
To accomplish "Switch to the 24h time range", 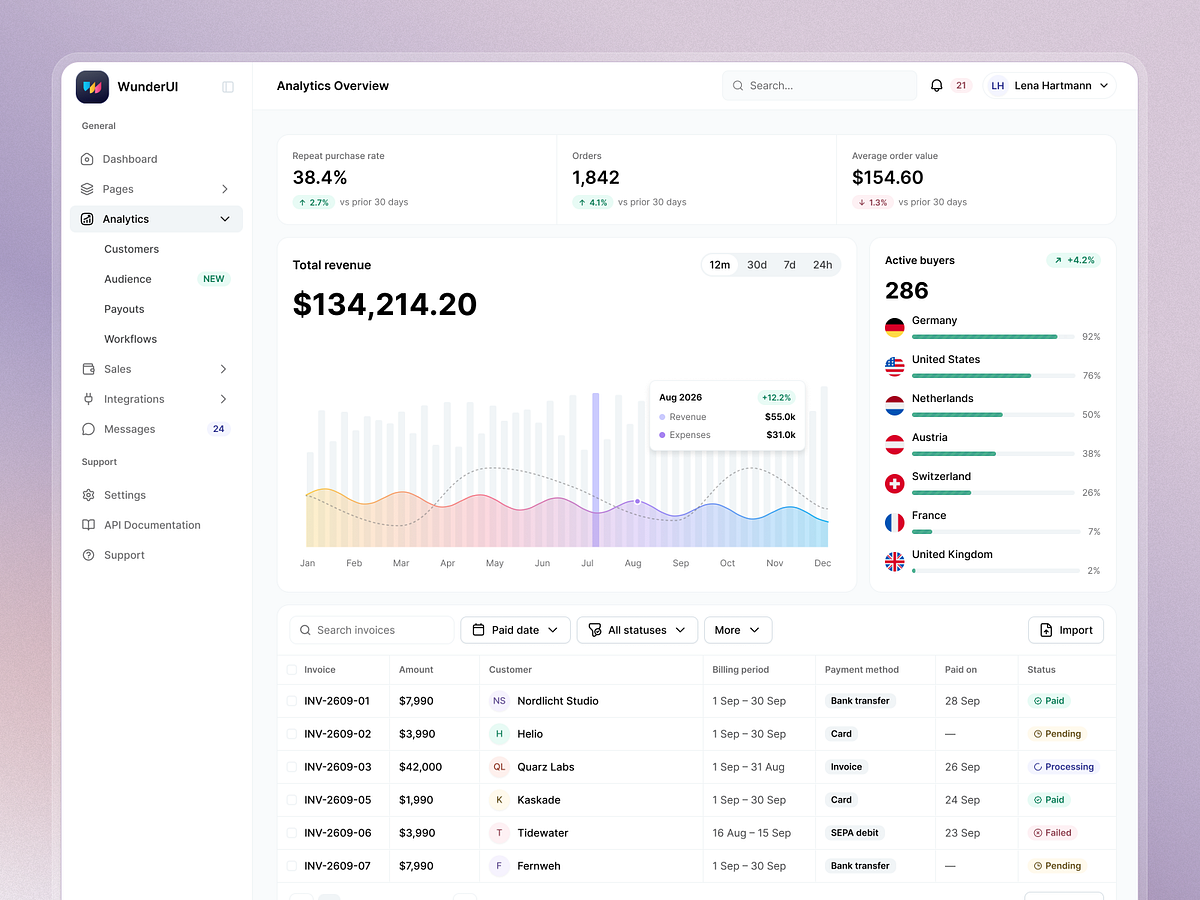I will (822, 265).
